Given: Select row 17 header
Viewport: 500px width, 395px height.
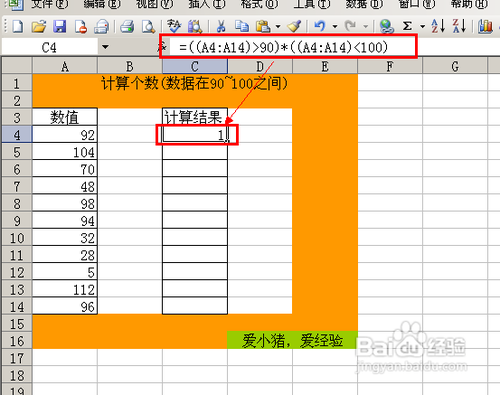Looking at the screenshot, I should point(17,358).
